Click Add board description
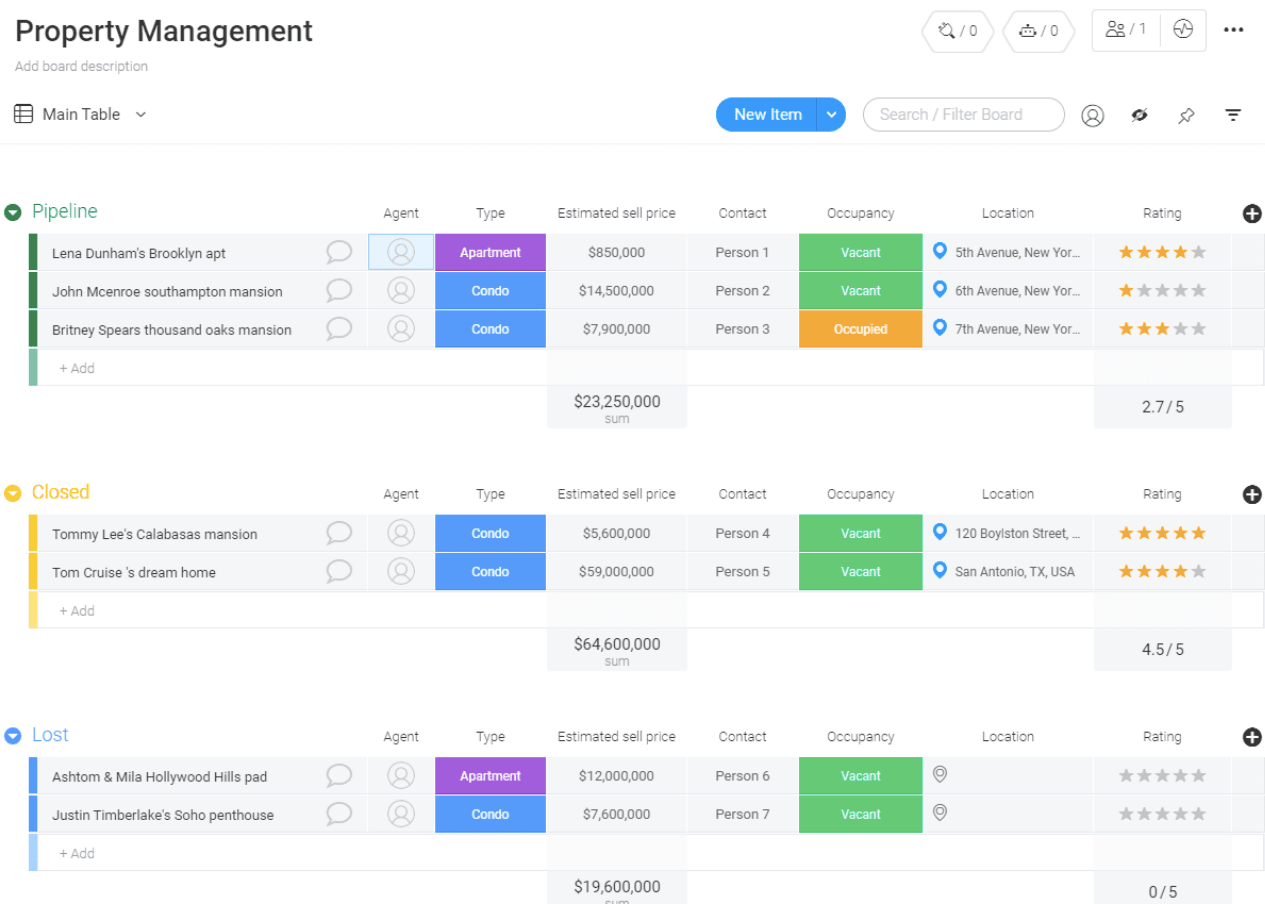Viewport: 1265px width, 904px height. click(x=81, y=66)
